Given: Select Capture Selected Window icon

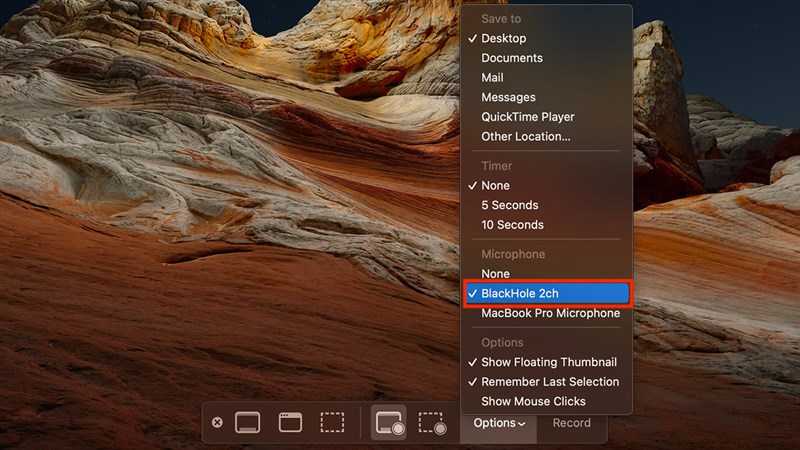Looking at the screenshot, I should click(x=290, y=422).
